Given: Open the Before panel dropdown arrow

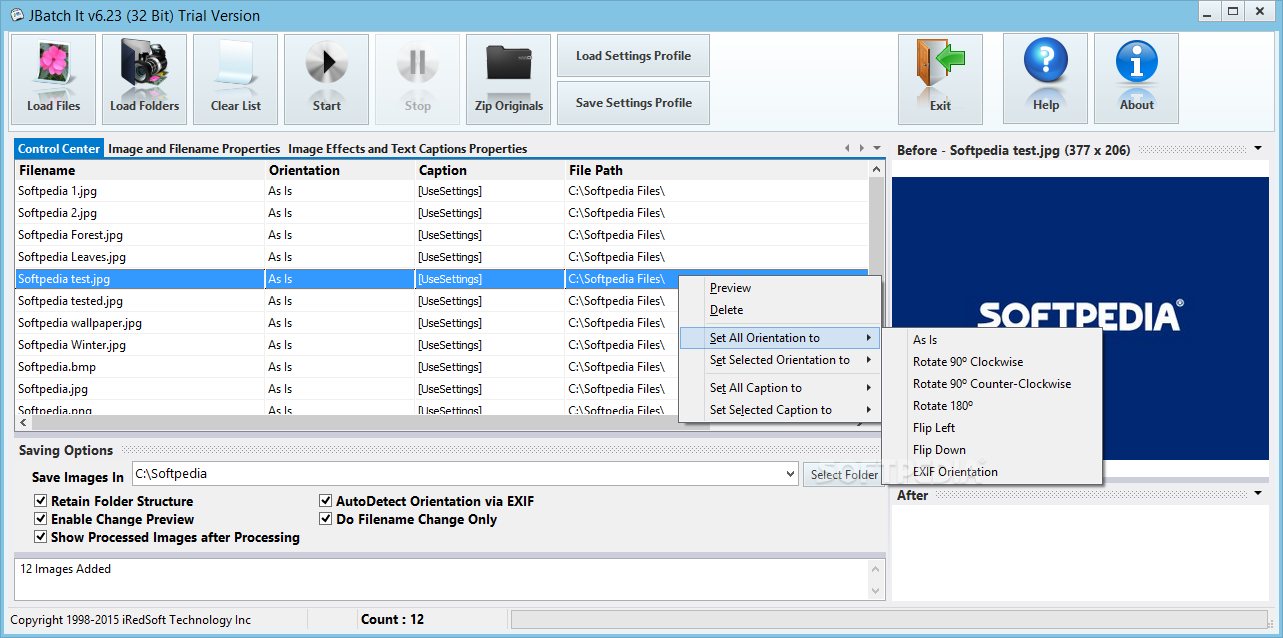Looking at the screenshot, I should tap(1257, 149).
